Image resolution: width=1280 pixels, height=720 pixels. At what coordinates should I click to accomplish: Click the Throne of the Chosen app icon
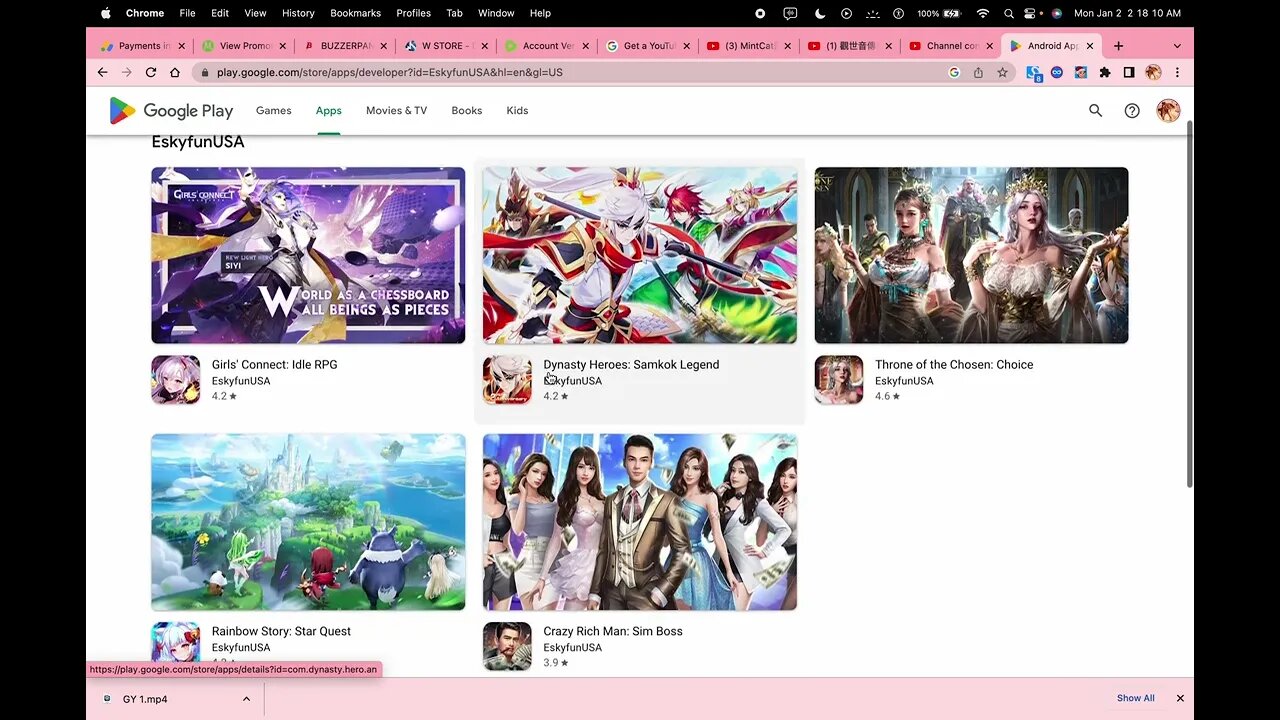click(x=839, y=380)
